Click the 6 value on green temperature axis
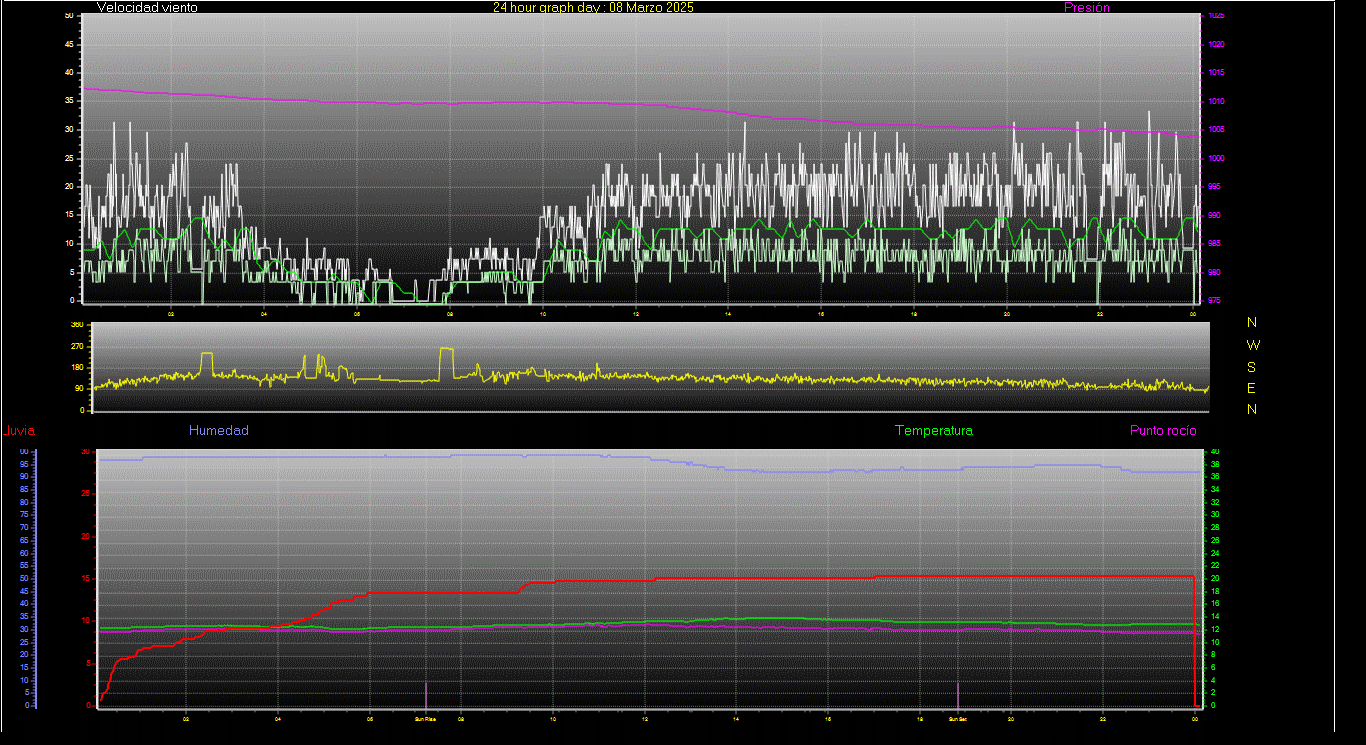The width and height of the screenshot is (1366, 745). (x=1213, y=667)
